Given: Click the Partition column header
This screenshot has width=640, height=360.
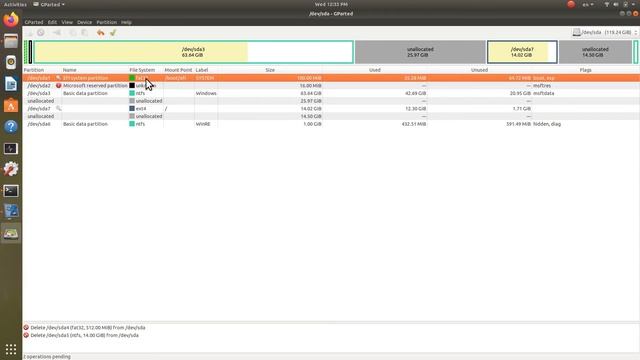Looking at the screenshot, I should tap(34, 70).
